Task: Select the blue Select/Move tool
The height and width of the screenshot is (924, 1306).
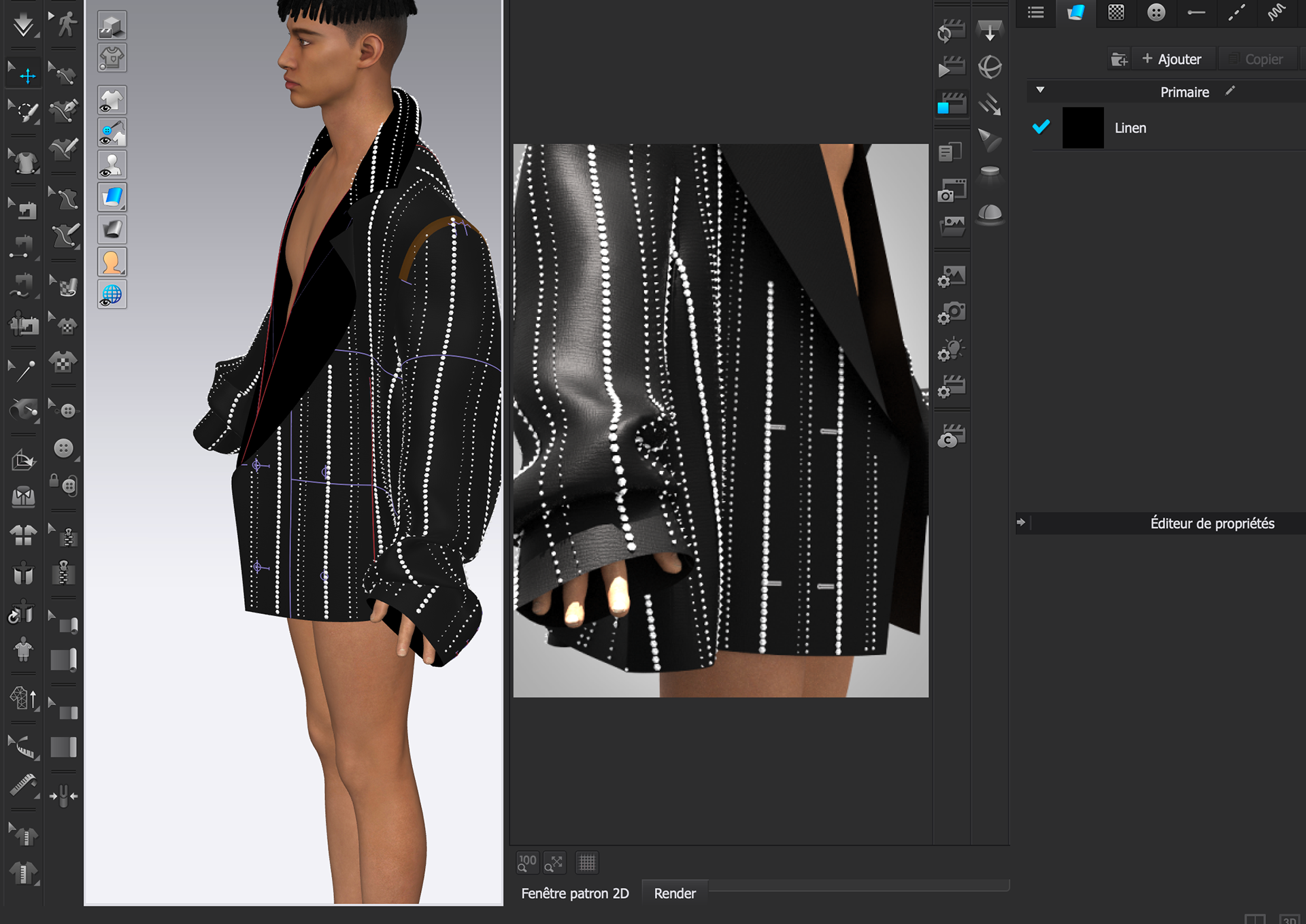Action: 26,75
